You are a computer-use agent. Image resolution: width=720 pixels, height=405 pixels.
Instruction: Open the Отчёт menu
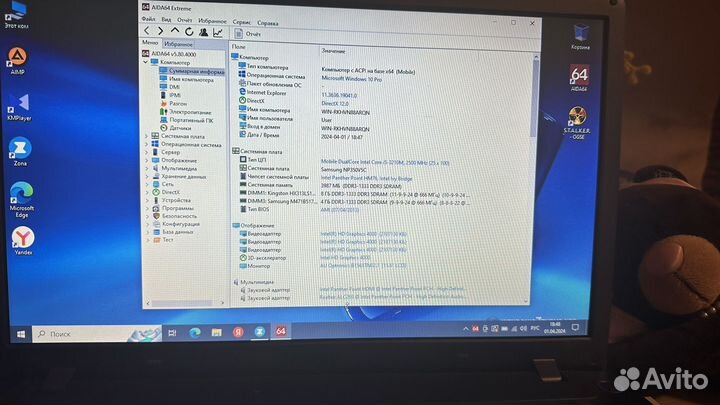[184, 20]
